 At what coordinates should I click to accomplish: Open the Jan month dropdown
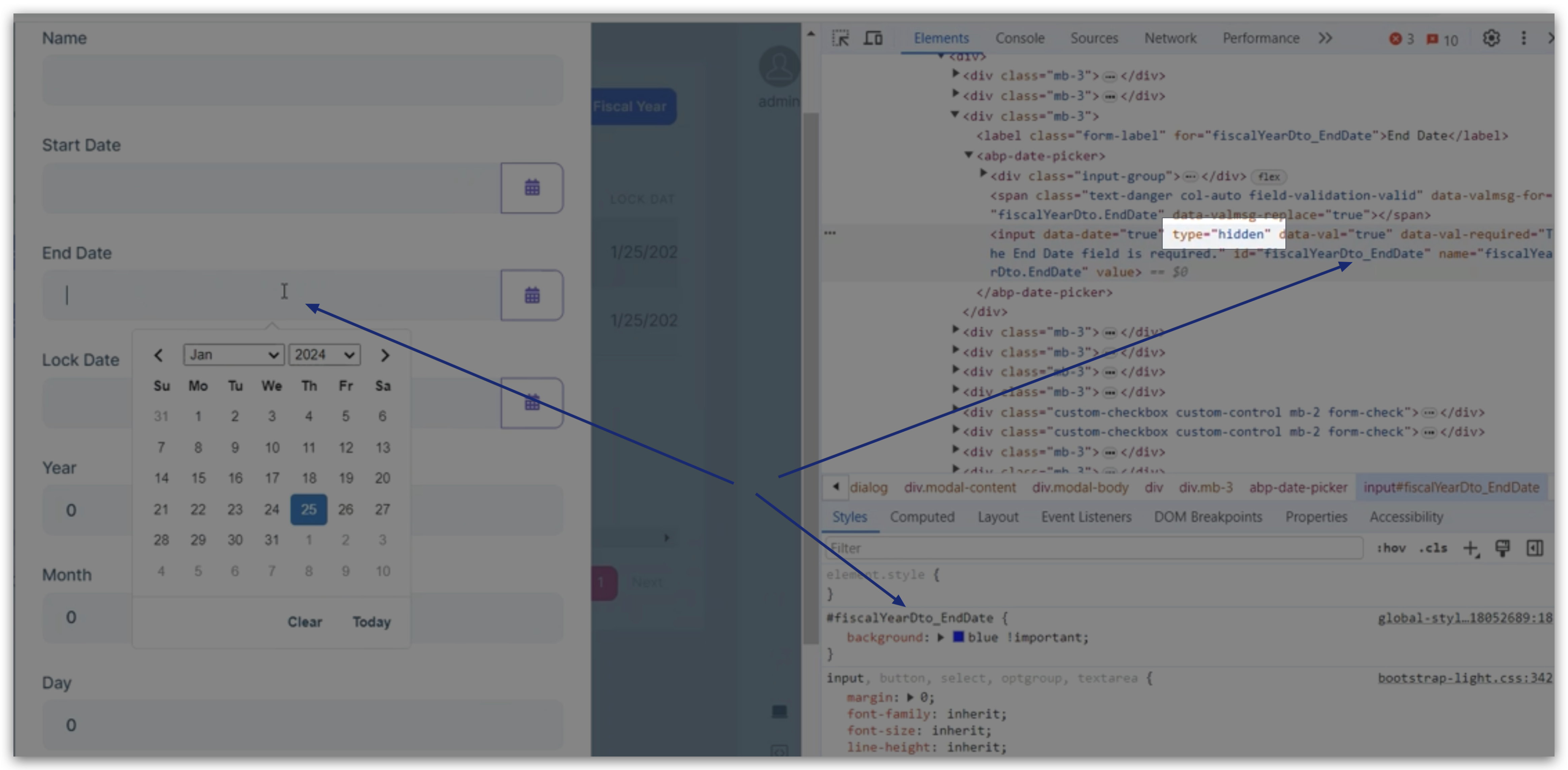pos(233,355)
